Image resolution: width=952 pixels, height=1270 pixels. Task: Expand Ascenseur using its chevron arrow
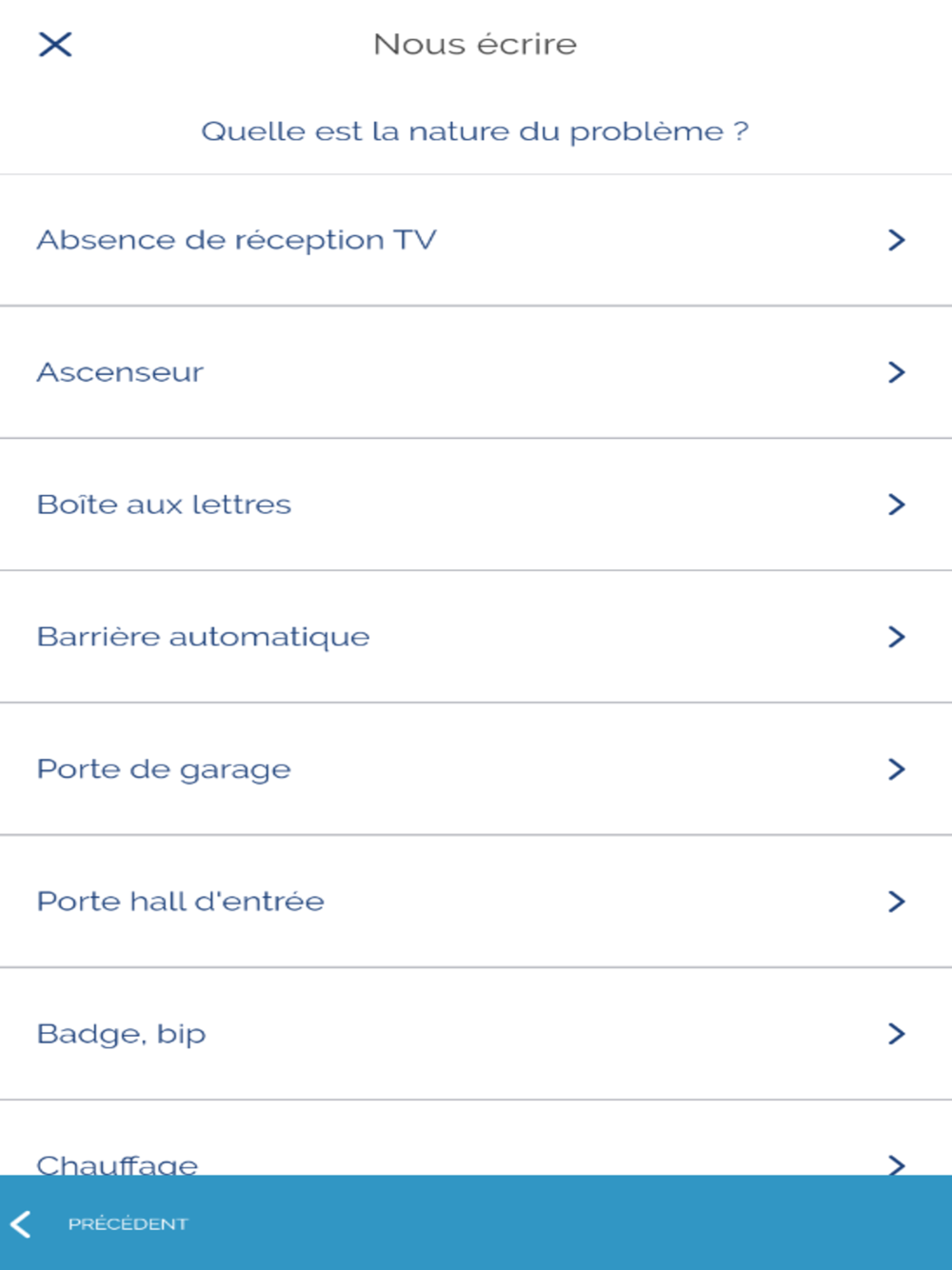click(x=896, y=372)
